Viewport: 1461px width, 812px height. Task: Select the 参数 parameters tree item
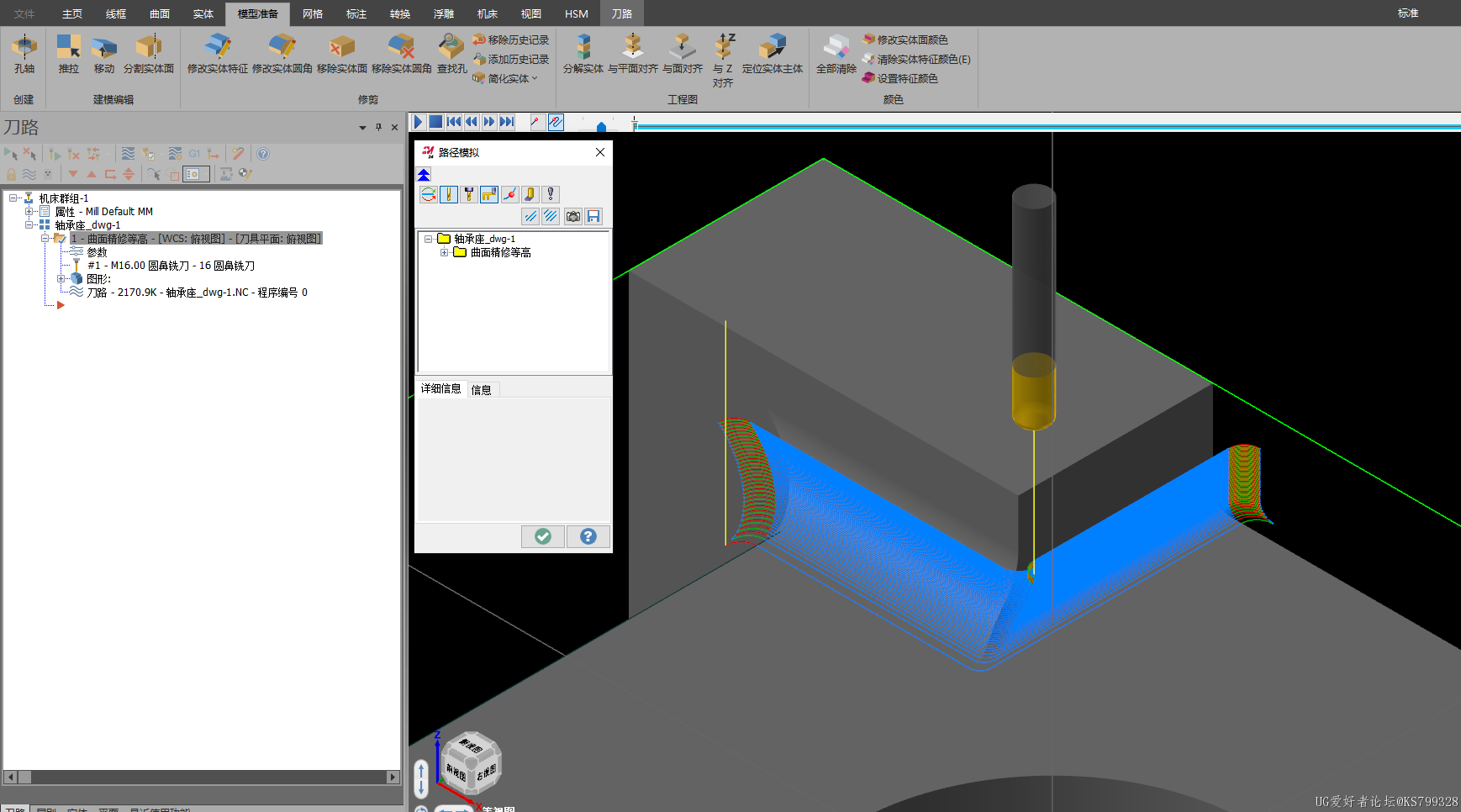(x=98, y=252)
